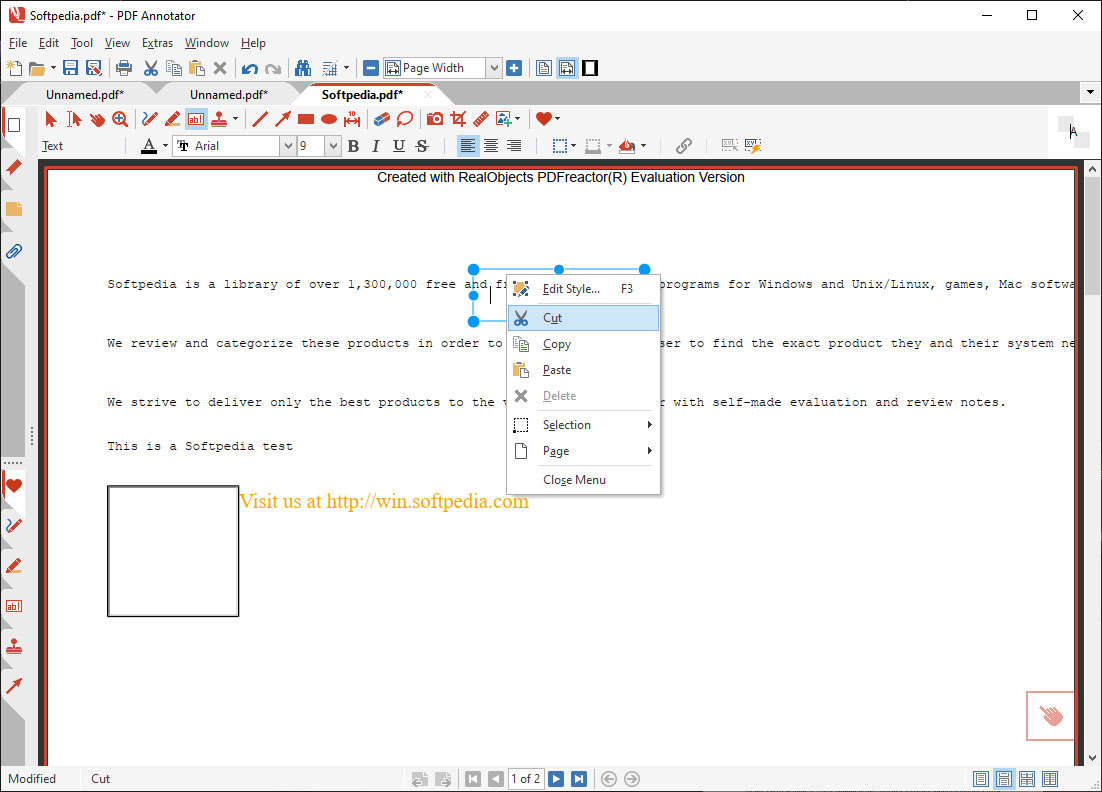Viewport: 1102px width, 792px height.
Task: Choose the Crop tool
Action: click(x=458, y=119)
